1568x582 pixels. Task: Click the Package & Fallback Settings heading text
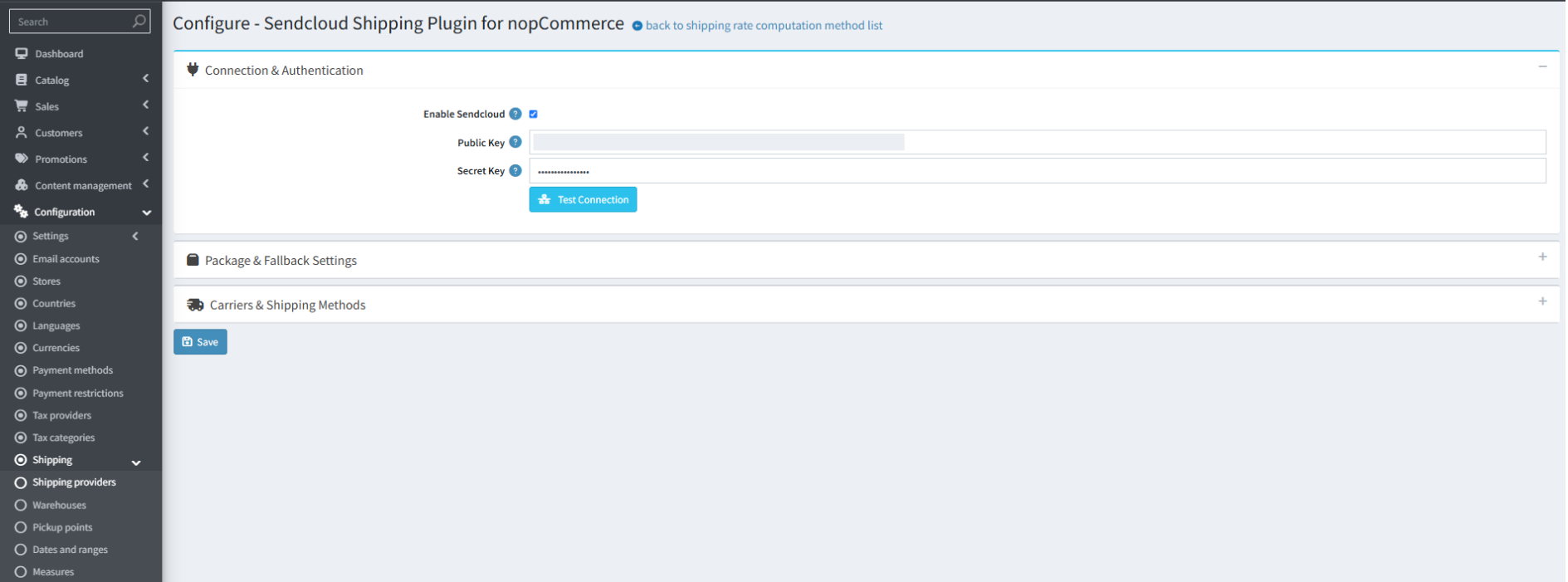[281, 261]
